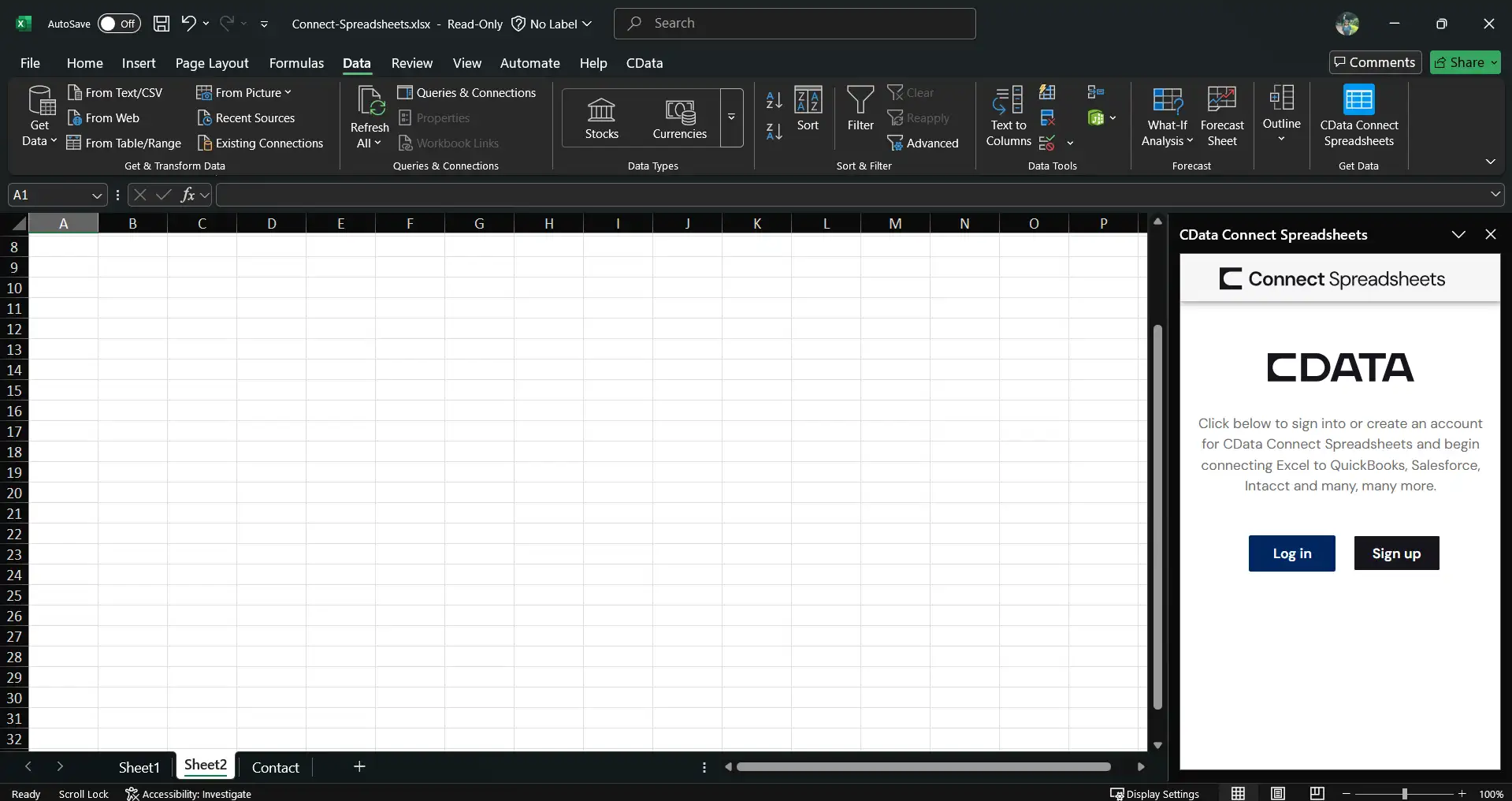Open the File menu
This screenshot has height=801, width=1512.
30,63
